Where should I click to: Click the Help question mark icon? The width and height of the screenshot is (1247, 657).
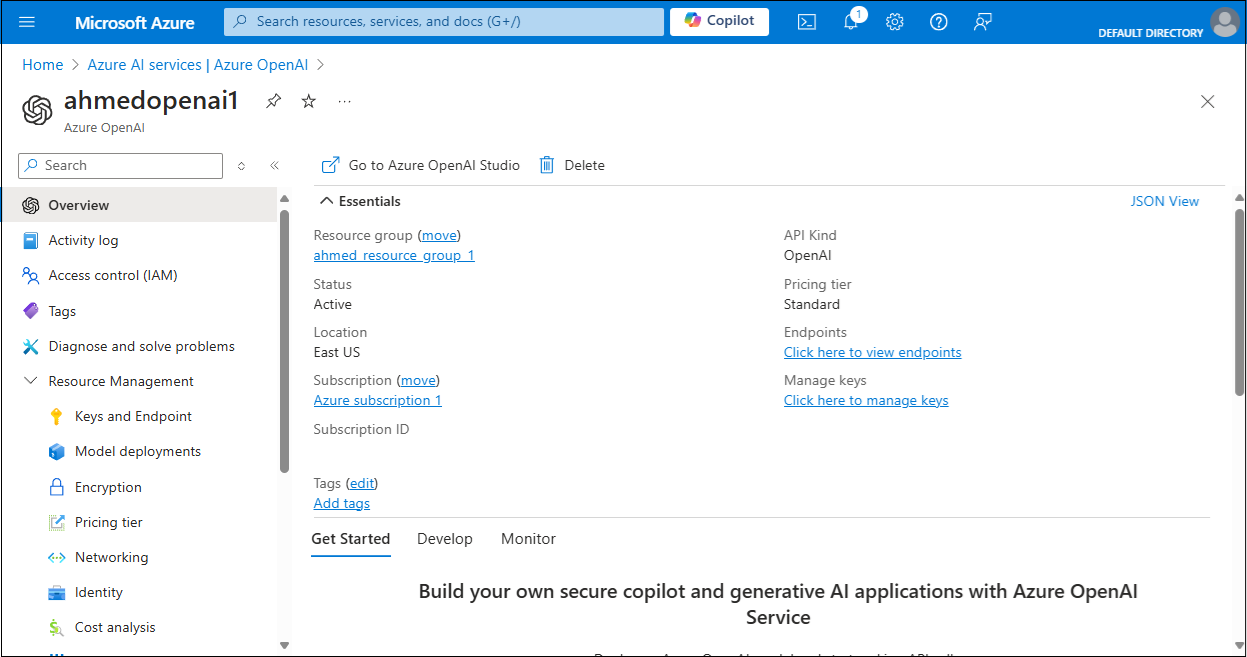click(x=938, y=22)
